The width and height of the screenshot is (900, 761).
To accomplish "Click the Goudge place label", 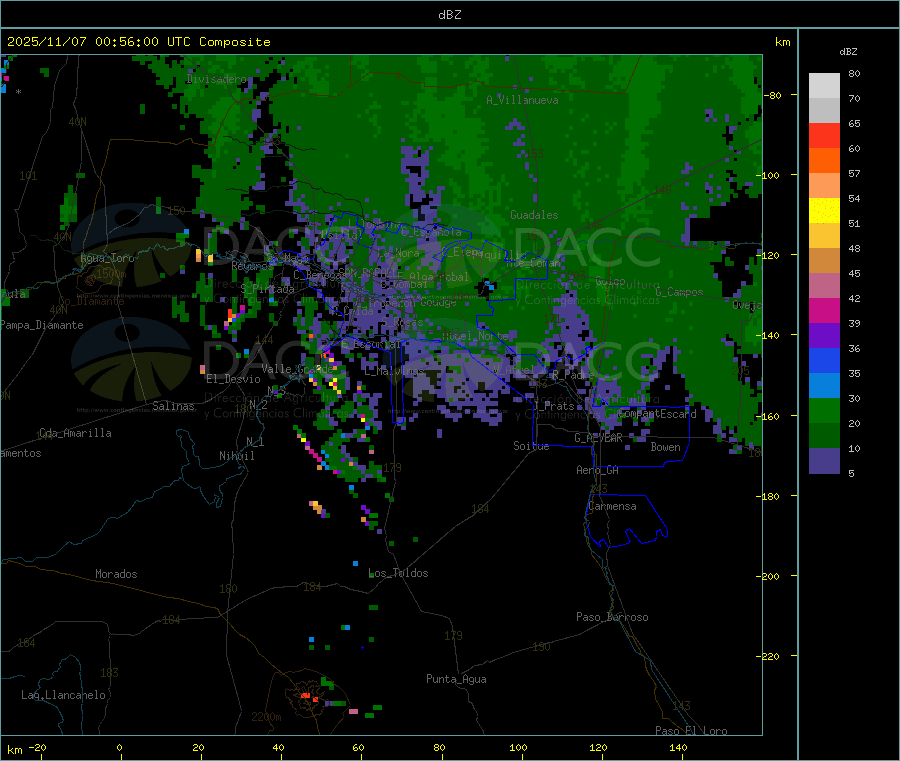I will tap(438, 302).
